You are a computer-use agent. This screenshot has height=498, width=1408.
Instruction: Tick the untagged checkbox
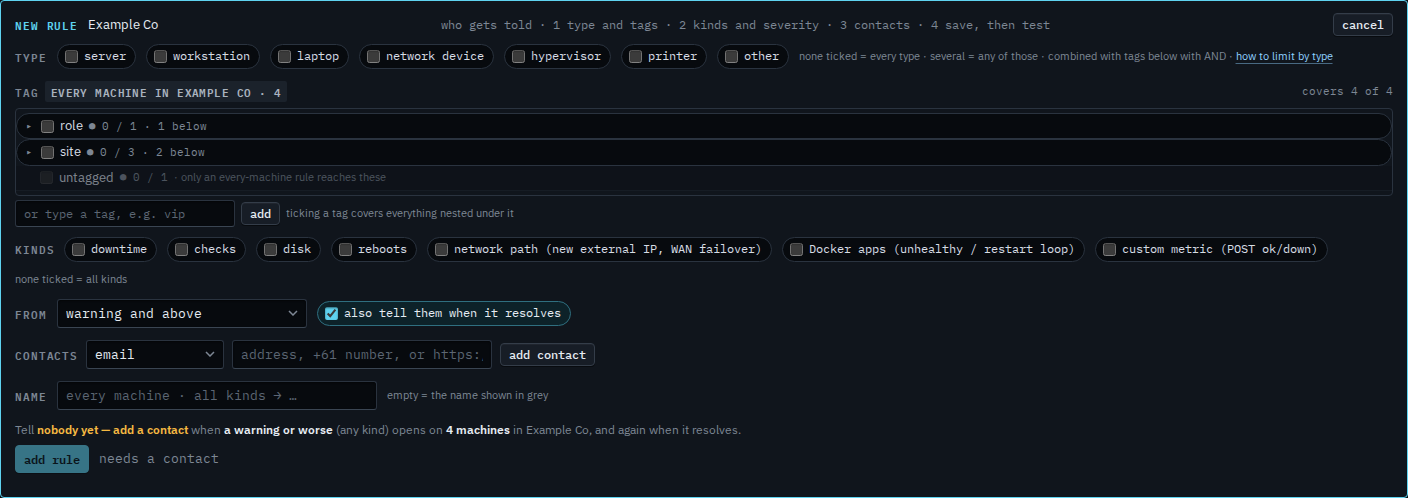click(47, 177)
